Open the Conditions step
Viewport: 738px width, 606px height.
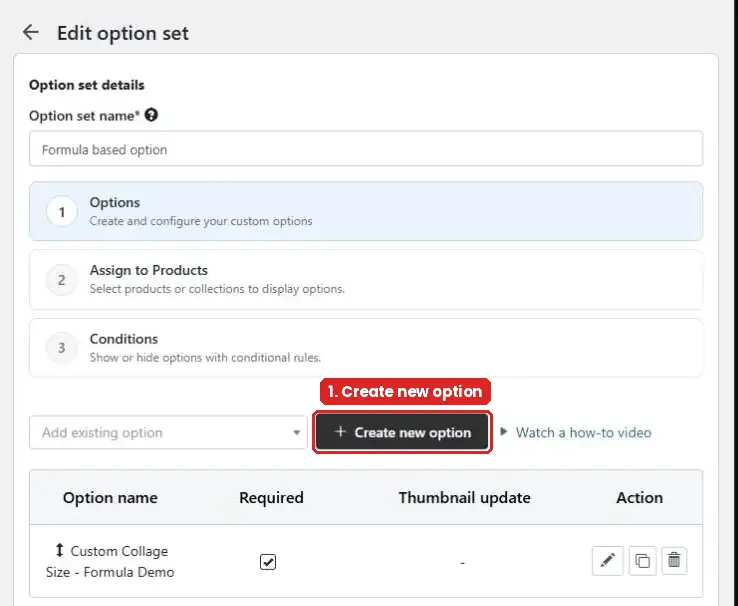click(x=366, y=348)
